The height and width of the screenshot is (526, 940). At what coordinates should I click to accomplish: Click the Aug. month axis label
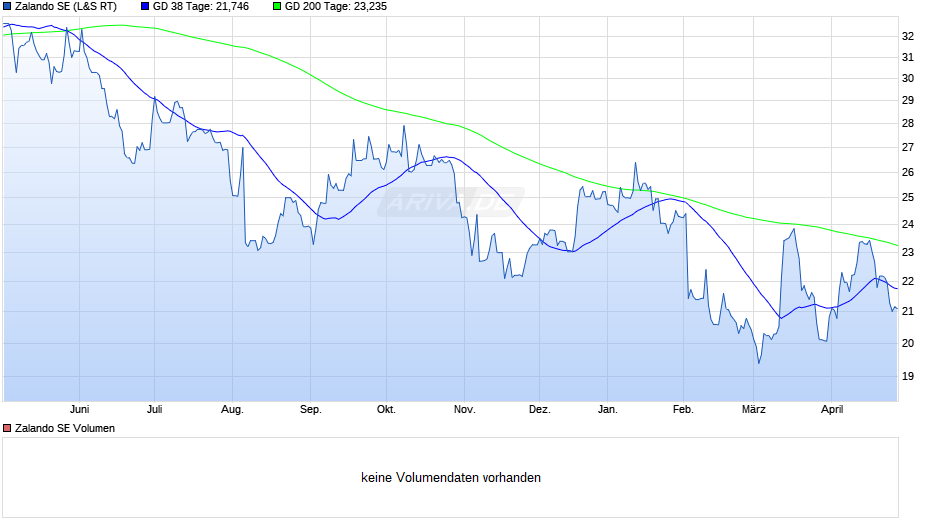[232, 409]
